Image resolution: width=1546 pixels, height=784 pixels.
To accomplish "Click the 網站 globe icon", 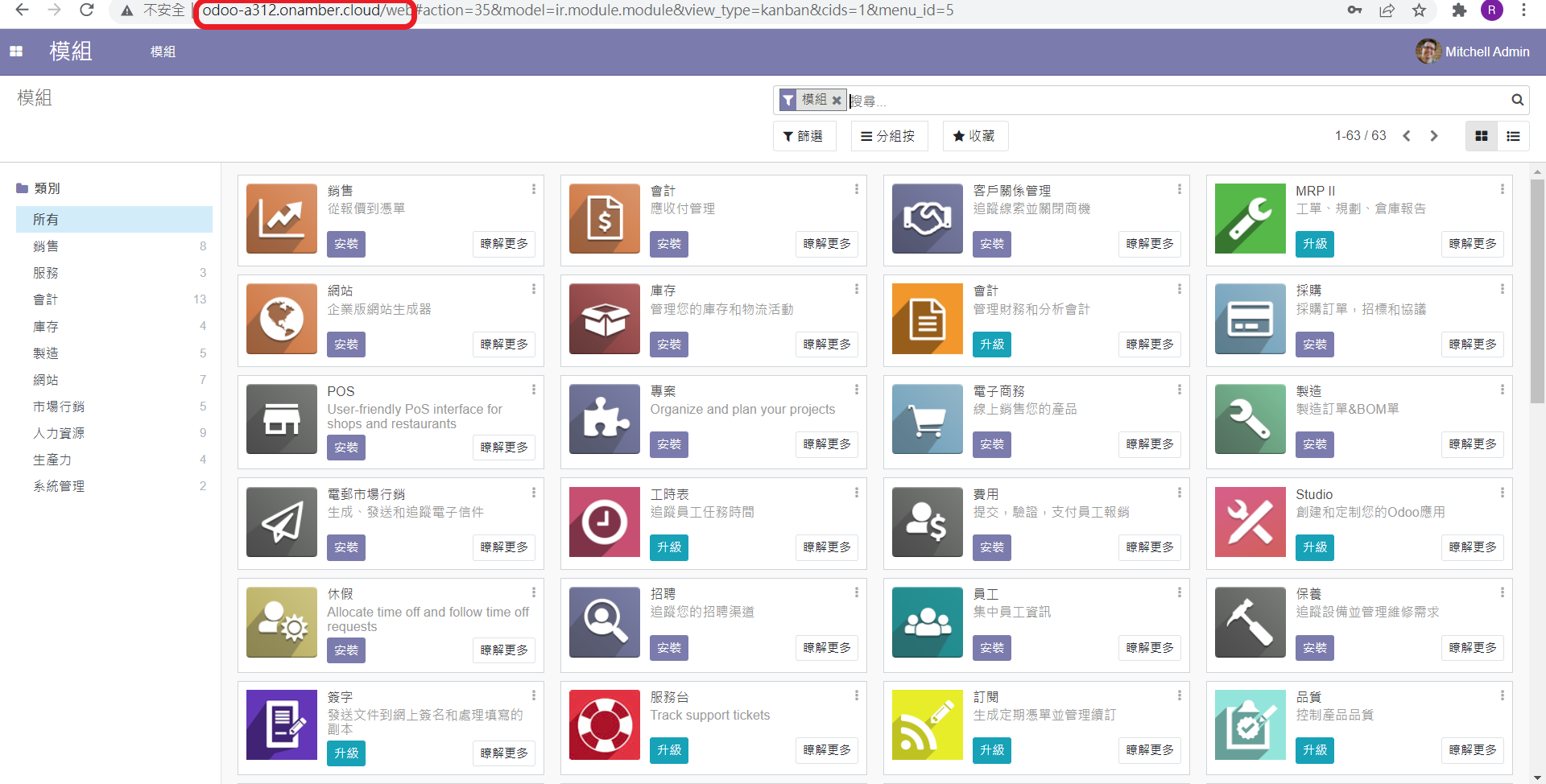I will pos(281,319).
